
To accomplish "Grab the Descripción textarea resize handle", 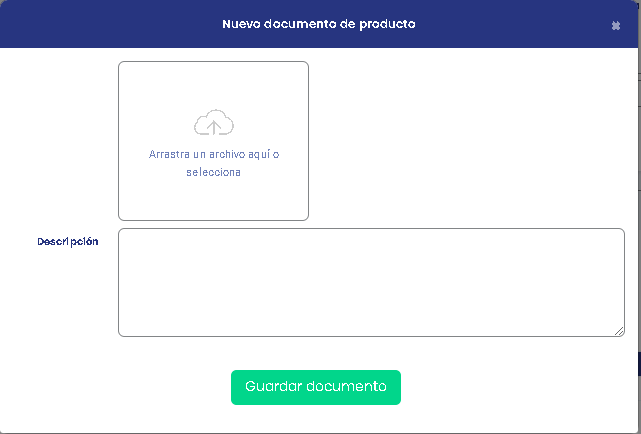I will tap(619, 331).
